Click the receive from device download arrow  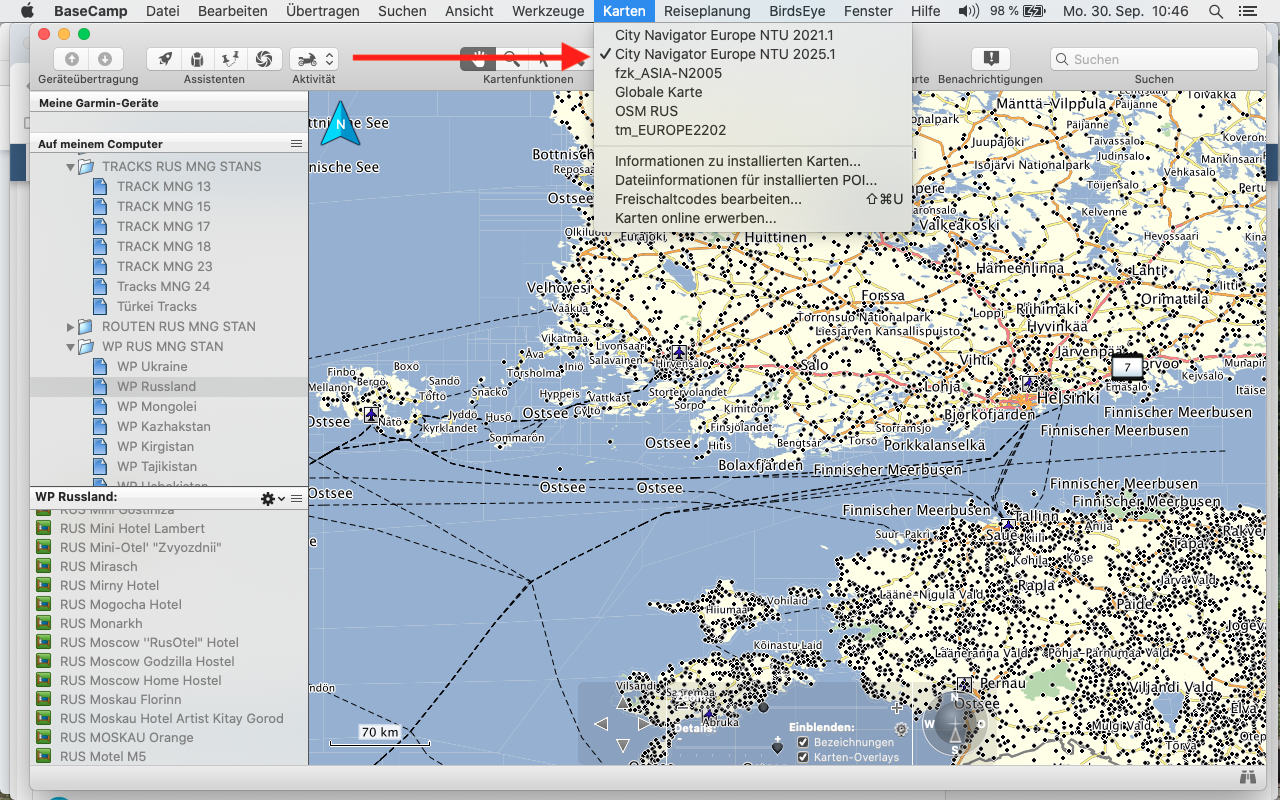[105, 59]
